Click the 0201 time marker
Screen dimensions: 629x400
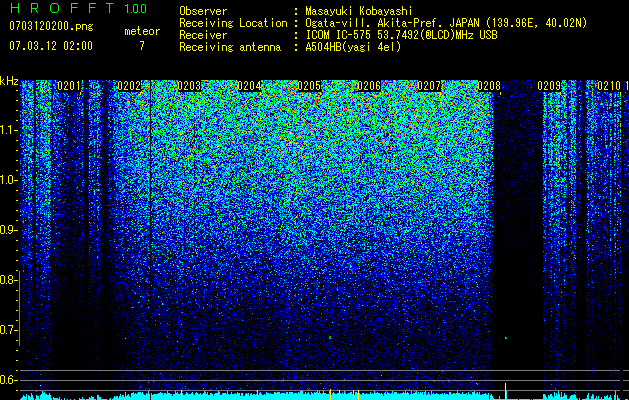click(69, 86)
